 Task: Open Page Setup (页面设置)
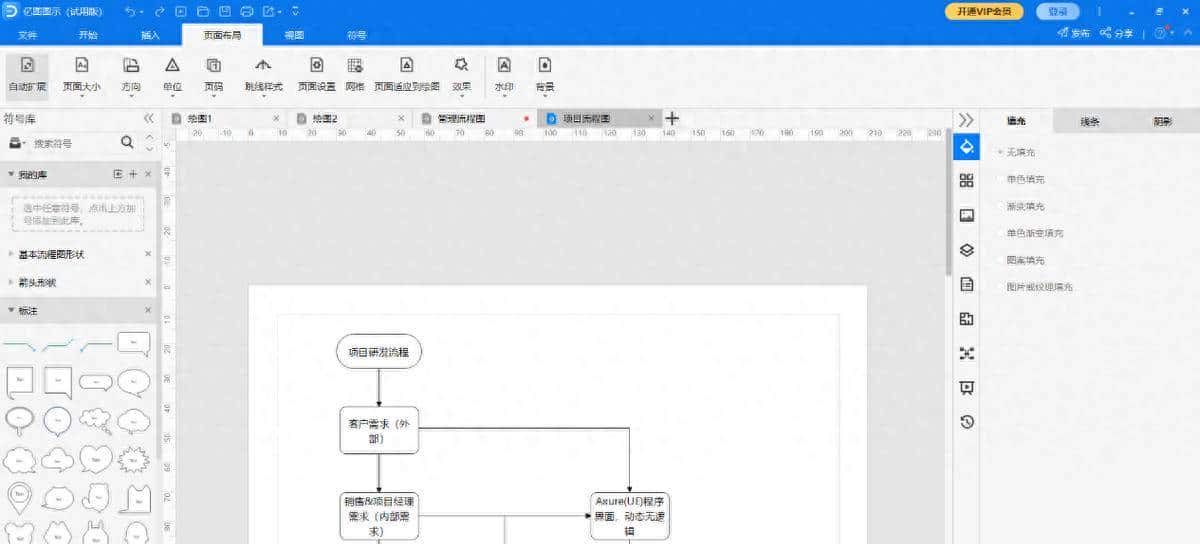click(316, 74)
